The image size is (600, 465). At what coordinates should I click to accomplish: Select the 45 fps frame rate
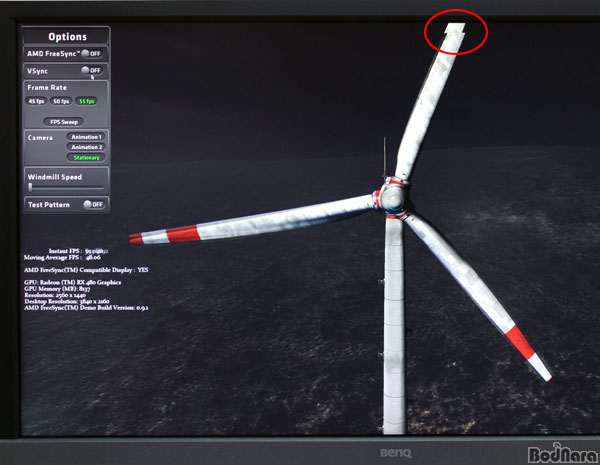click(36, 101)
